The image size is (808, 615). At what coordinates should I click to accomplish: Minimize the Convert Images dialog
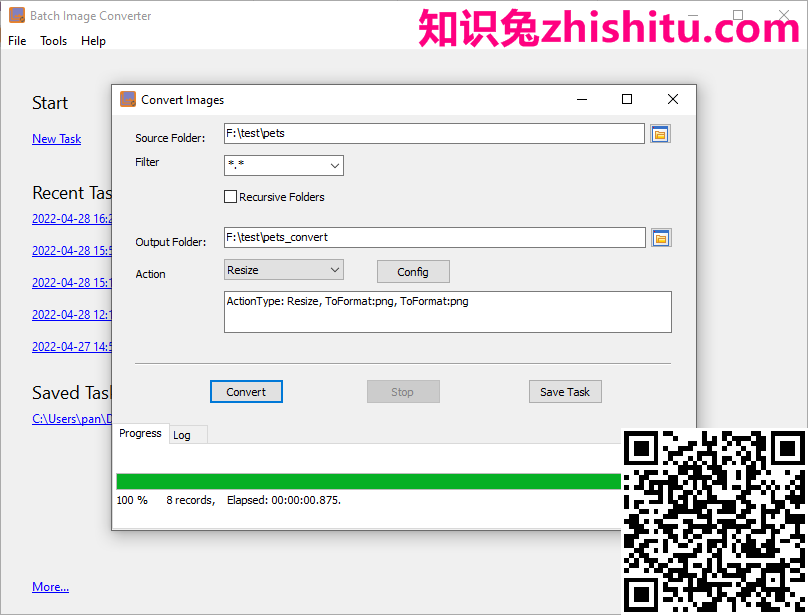point(582,99)
